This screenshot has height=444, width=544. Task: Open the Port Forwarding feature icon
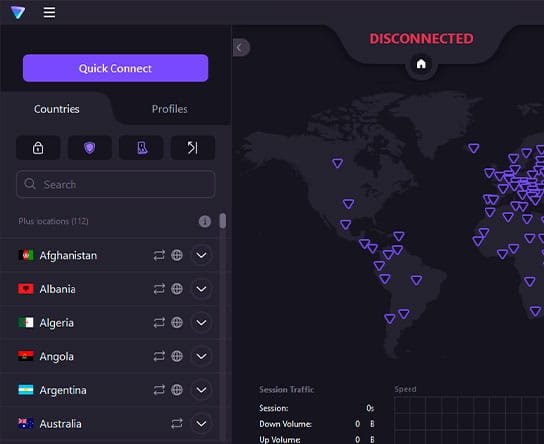point(193,148)
